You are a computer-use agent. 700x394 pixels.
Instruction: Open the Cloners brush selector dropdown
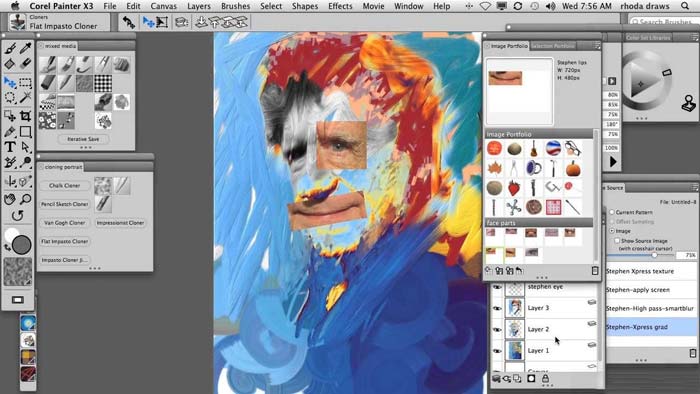pos(59,22)
